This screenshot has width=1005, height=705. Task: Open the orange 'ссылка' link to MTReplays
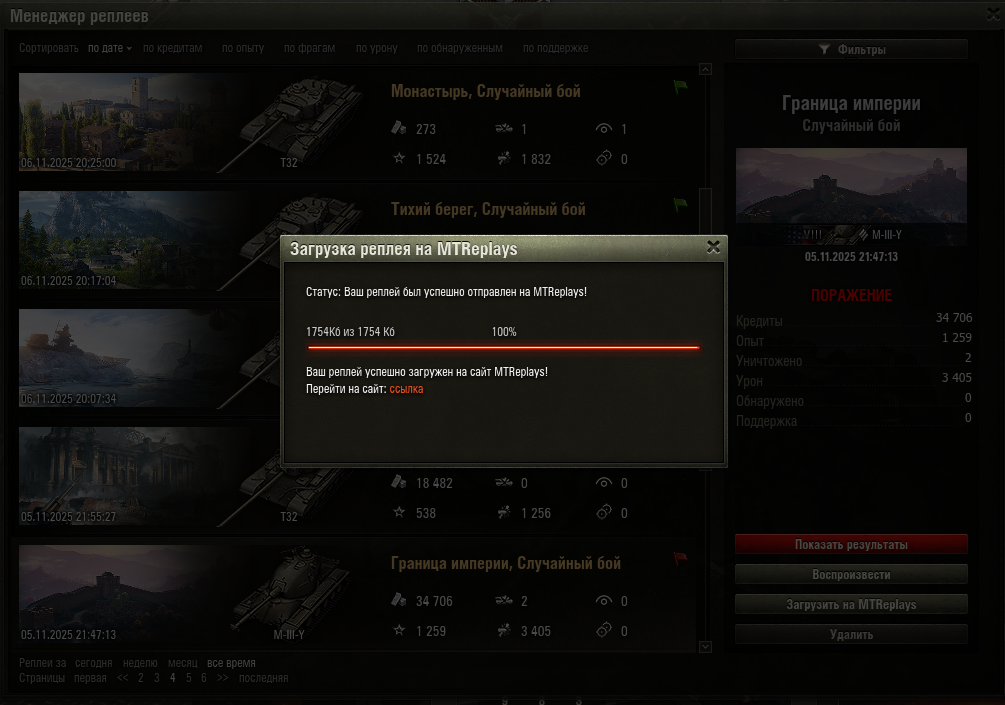406,389
